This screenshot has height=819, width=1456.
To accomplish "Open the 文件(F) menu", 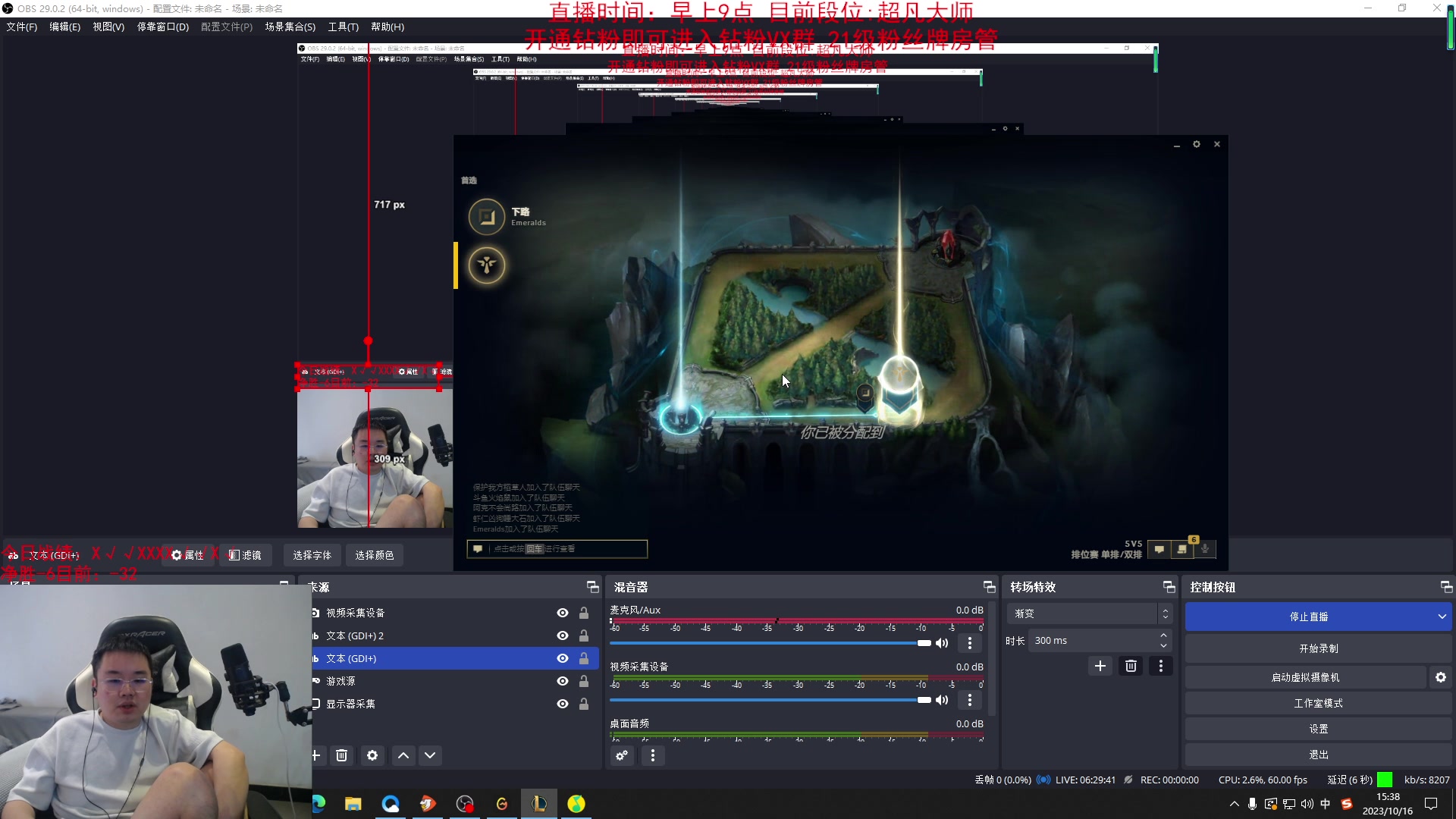I will click(22, 27).
